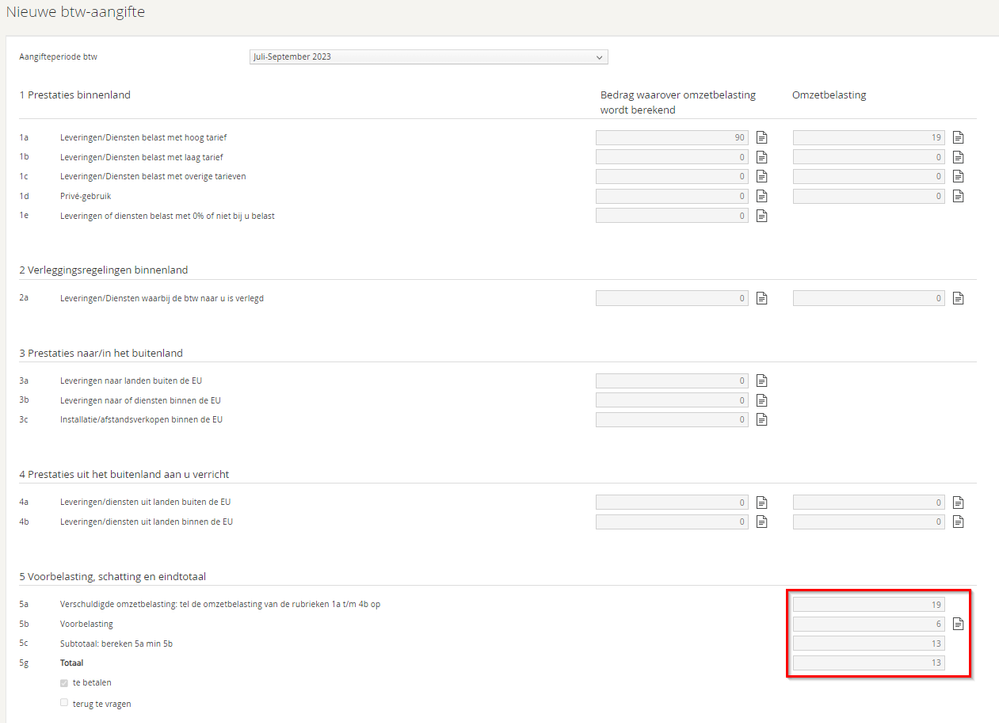Open details icon for 4b taxable amount

(761, 522)
